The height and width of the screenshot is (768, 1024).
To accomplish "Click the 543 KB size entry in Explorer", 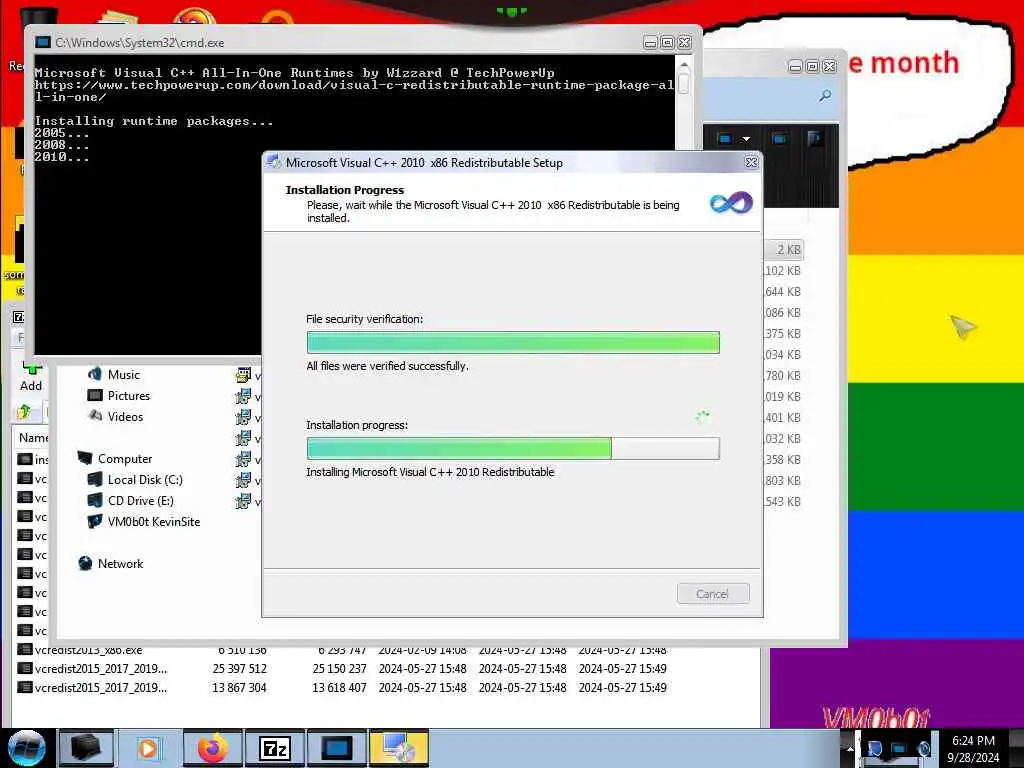I will tap(783, 502).
